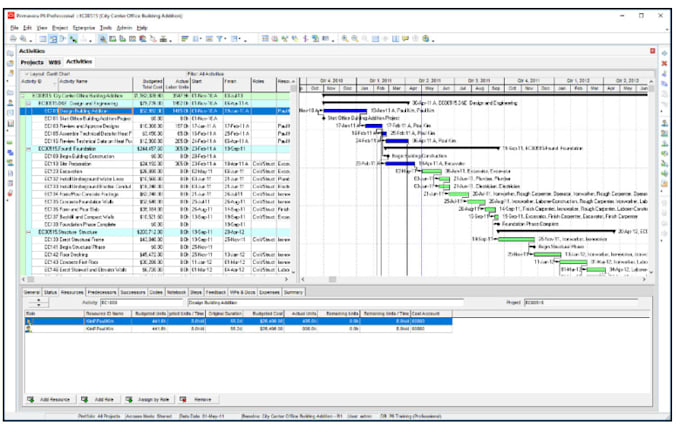The image size is (680, 427).
Task: Open the Project menu
Action: pos(60,28)
